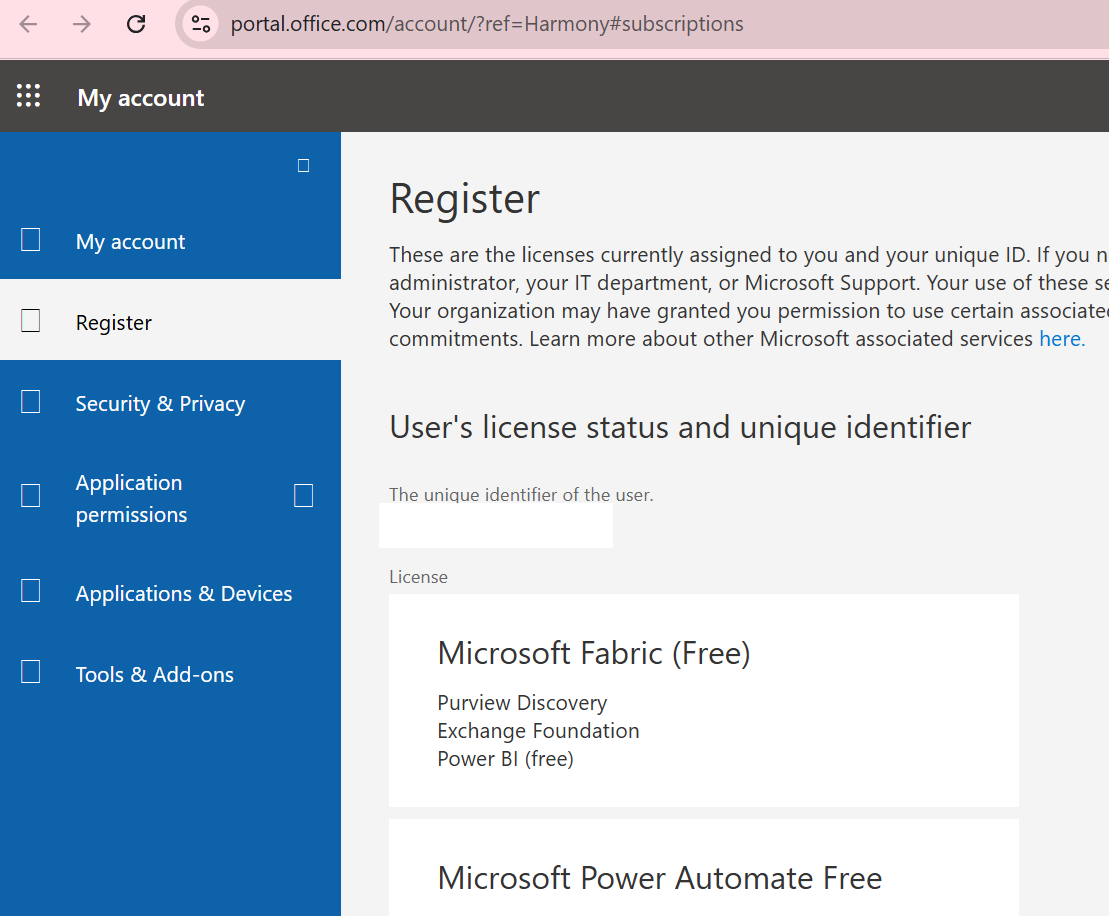Go to Security & Privacy section

(170, 403)
